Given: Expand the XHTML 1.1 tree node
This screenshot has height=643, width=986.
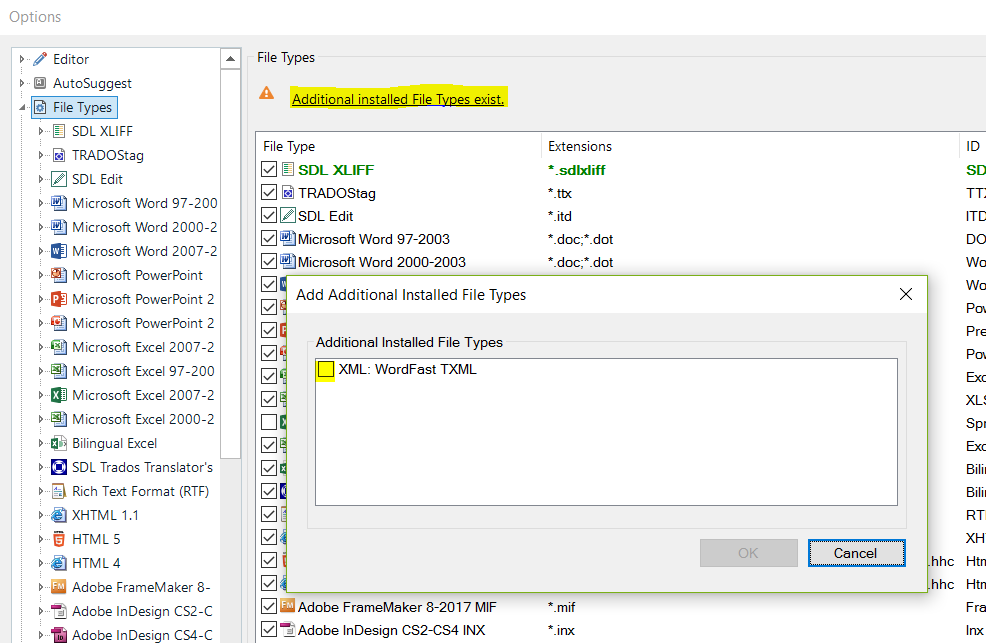Looking at the screenshot, I should (x=42, y=515).
